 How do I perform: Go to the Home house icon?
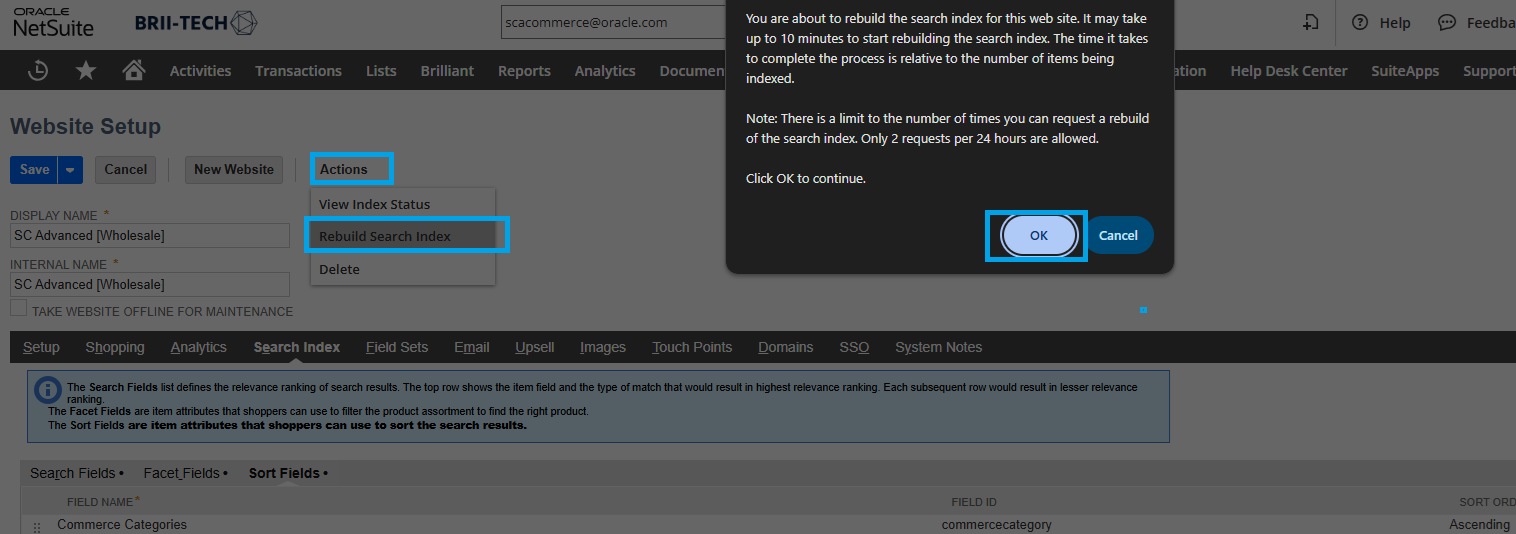point(133,70)
